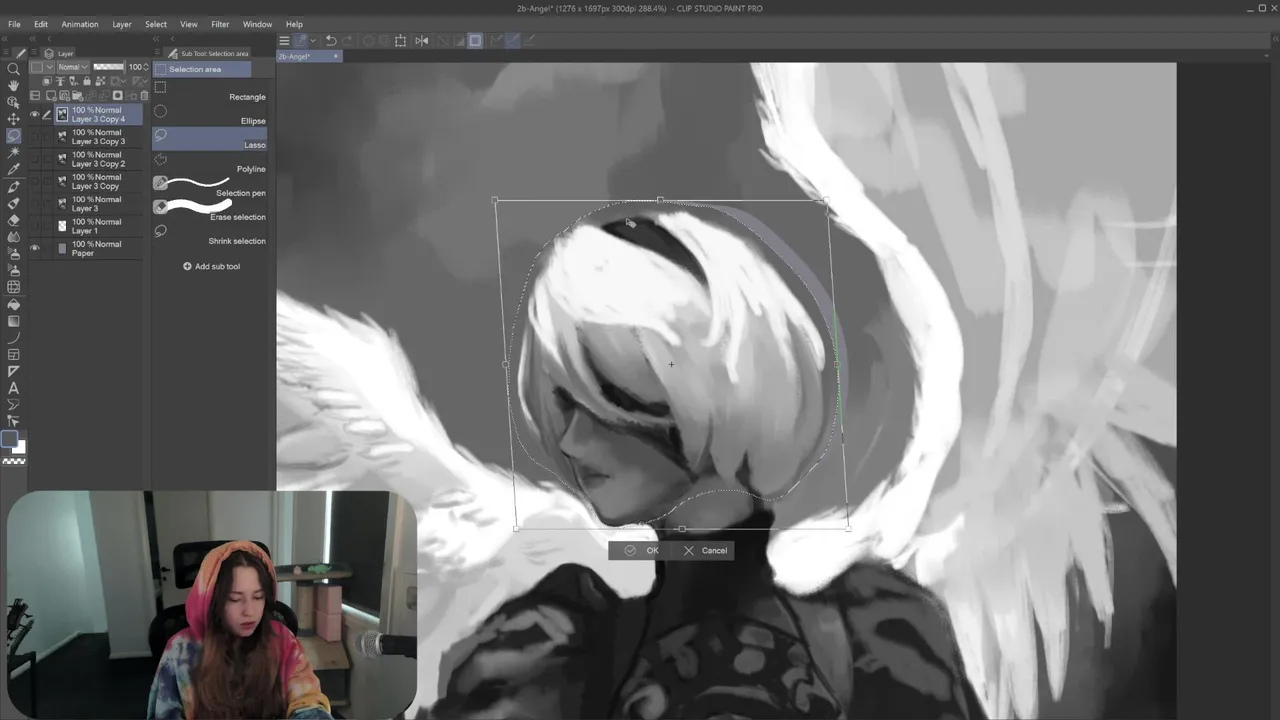This screenshot has height=720, width=1280.
Task: Choose the Ellipse selection sub tool
Action: pos(210,115)
